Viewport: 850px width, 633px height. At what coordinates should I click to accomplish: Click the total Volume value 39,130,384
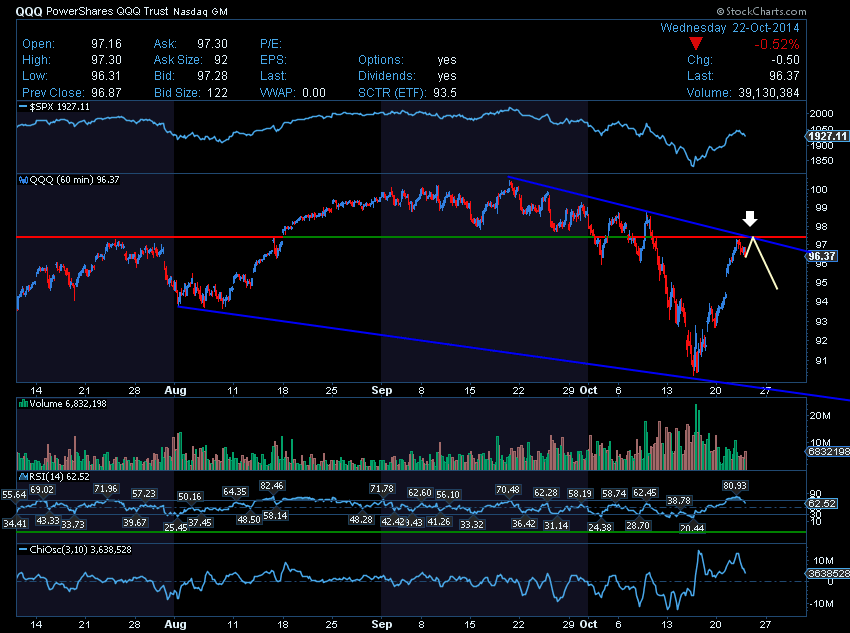coord(769,92)
